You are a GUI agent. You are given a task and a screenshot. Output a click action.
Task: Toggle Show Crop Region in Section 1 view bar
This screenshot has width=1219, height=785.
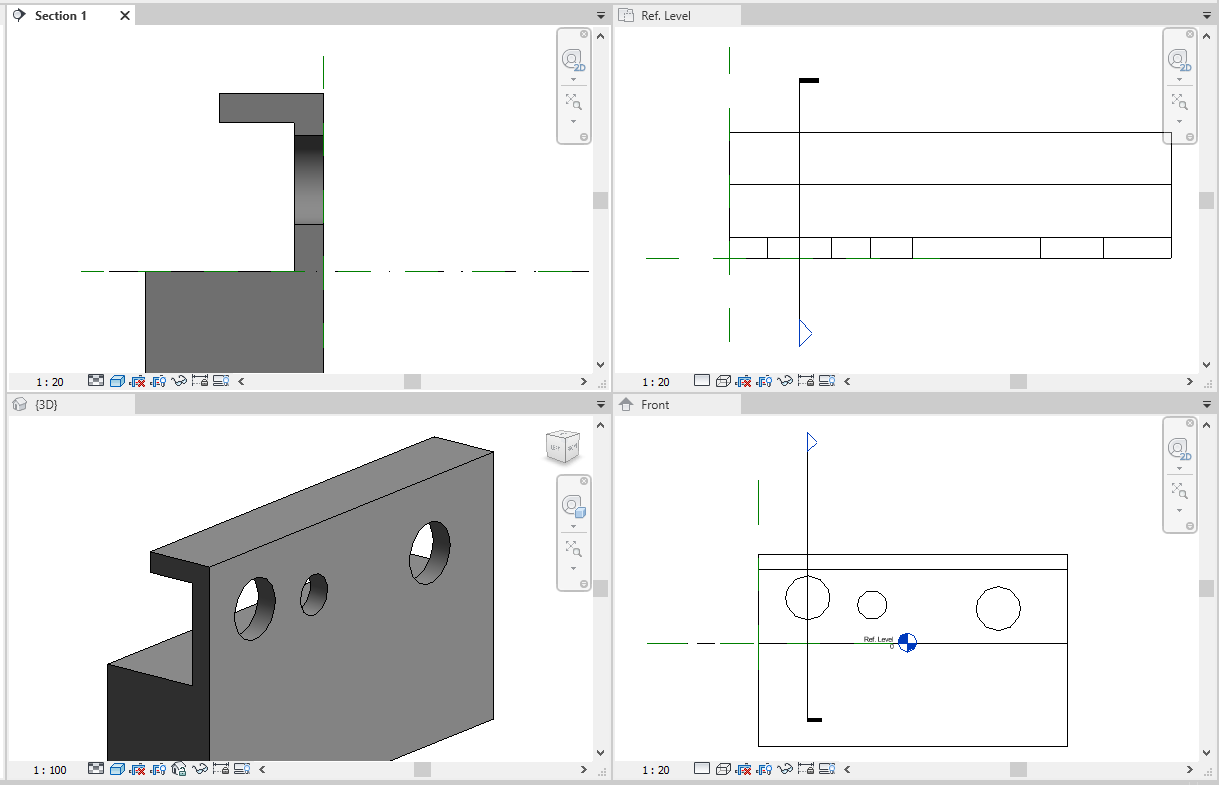coord(158,381)
